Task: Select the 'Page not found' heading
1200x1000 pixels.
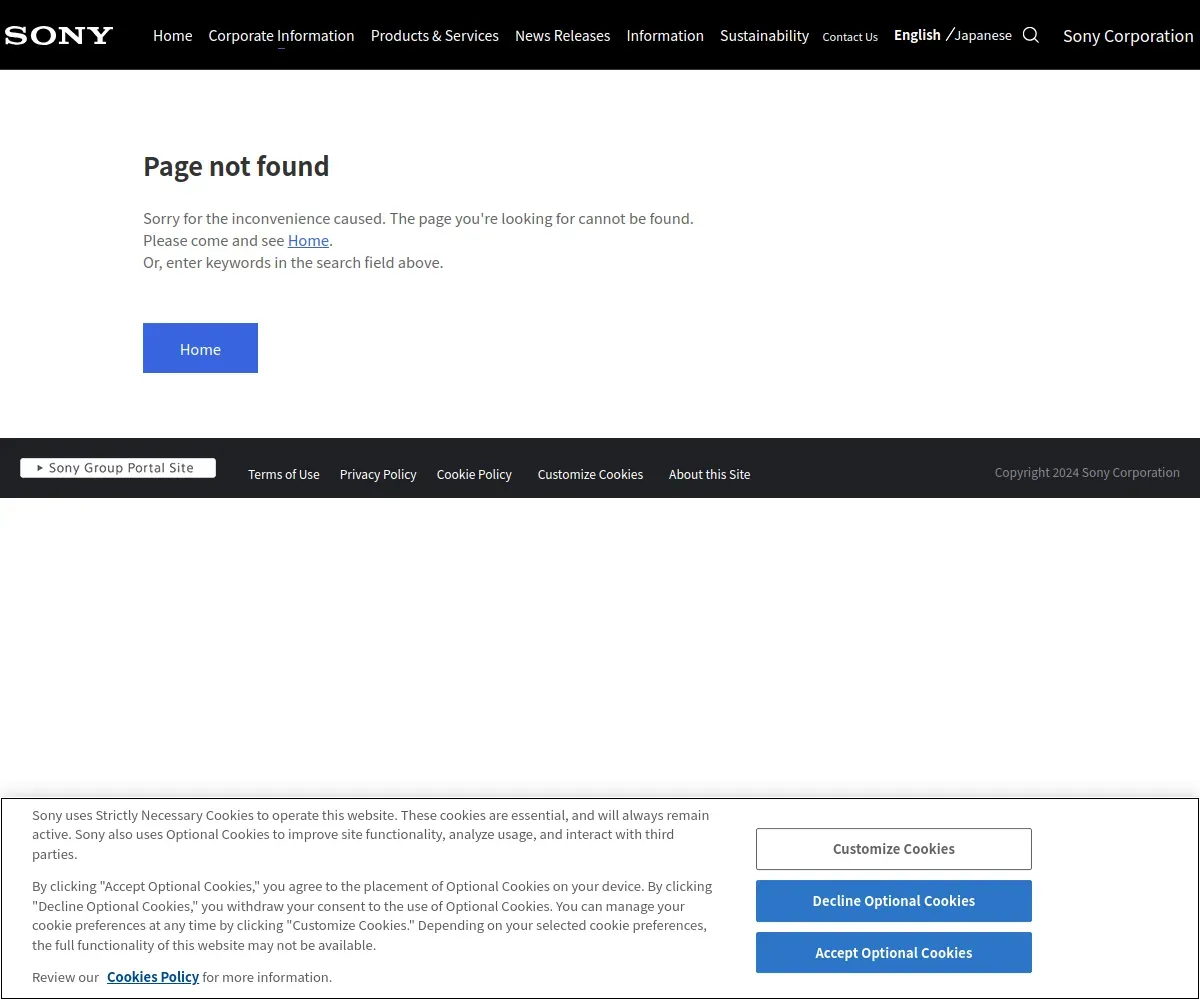Action: [236, 166]
